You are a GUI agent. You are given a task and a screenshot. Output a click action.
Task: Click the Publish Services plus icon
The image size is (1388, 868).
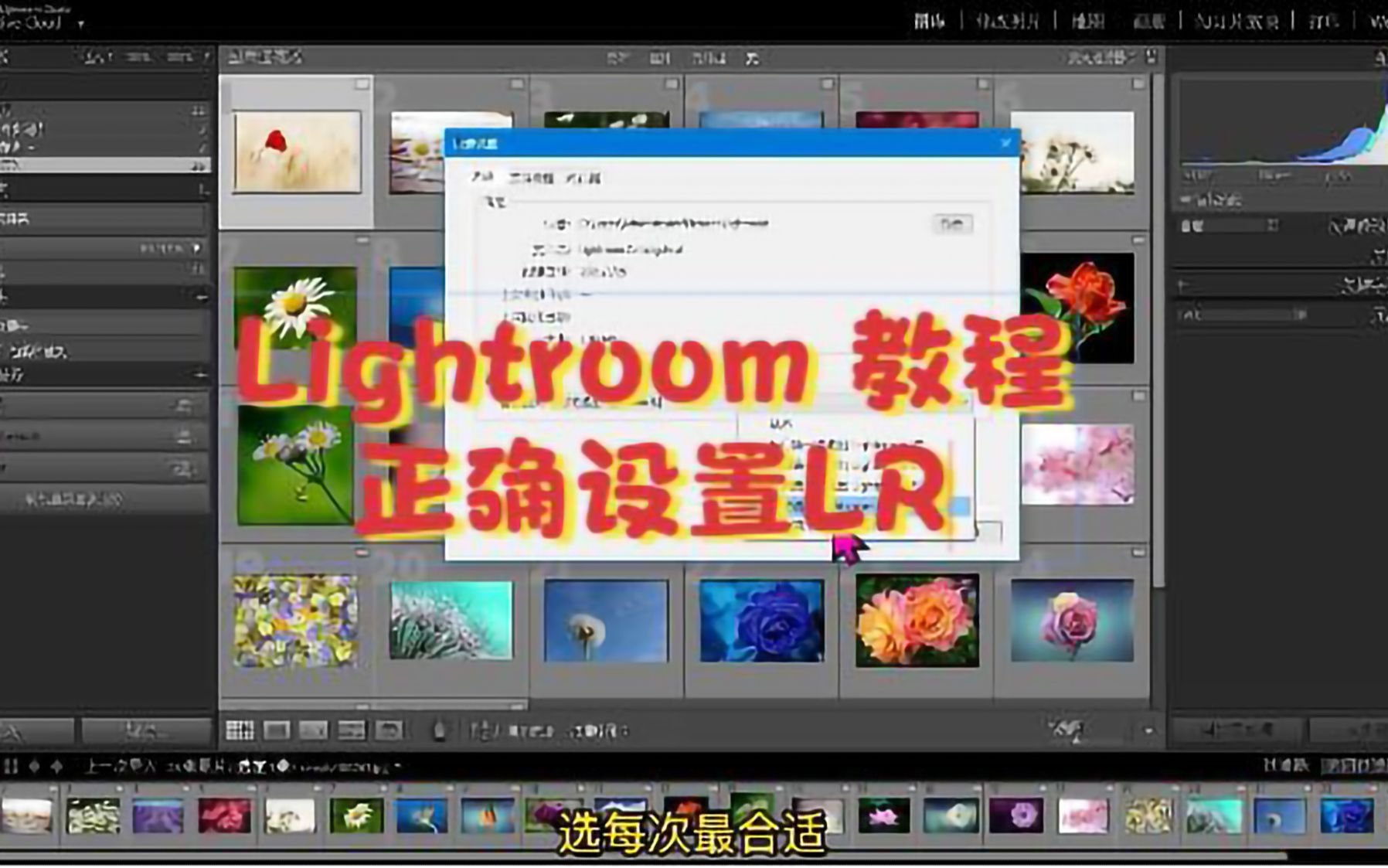201,375
